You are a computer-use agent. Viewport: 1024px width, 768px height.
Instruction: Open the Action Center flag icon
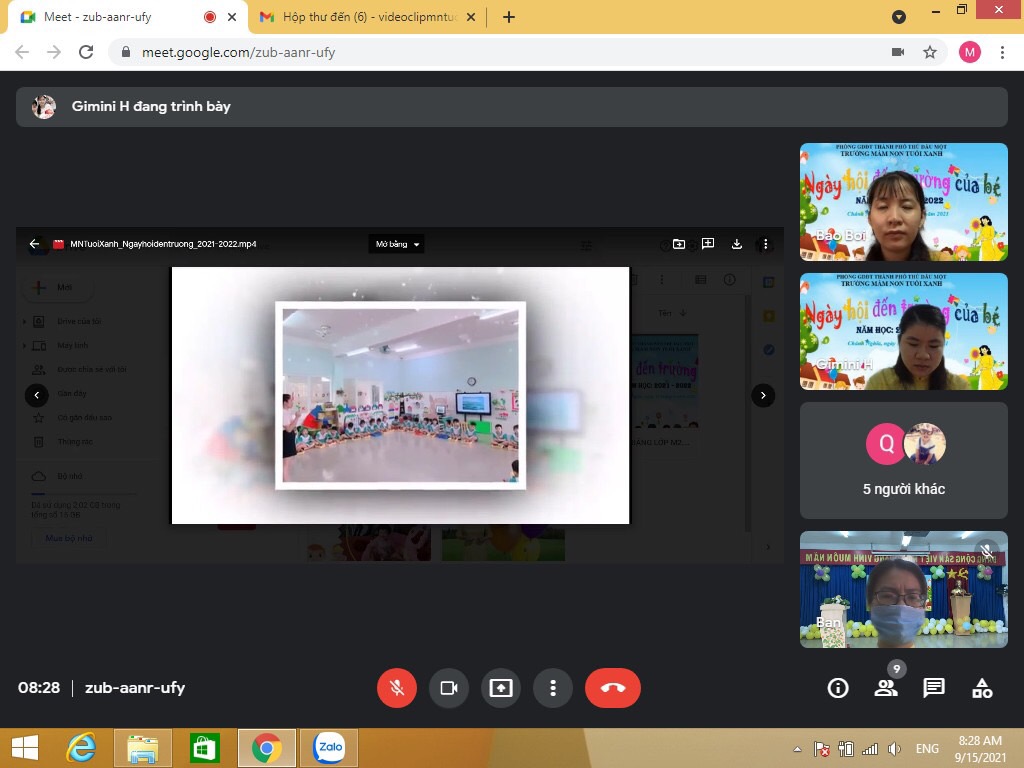point(822,749)
